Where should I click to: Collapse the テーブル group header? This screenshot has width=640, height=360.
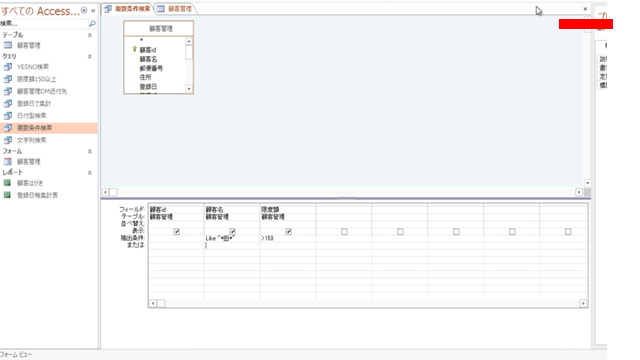(x=90, y=35)
